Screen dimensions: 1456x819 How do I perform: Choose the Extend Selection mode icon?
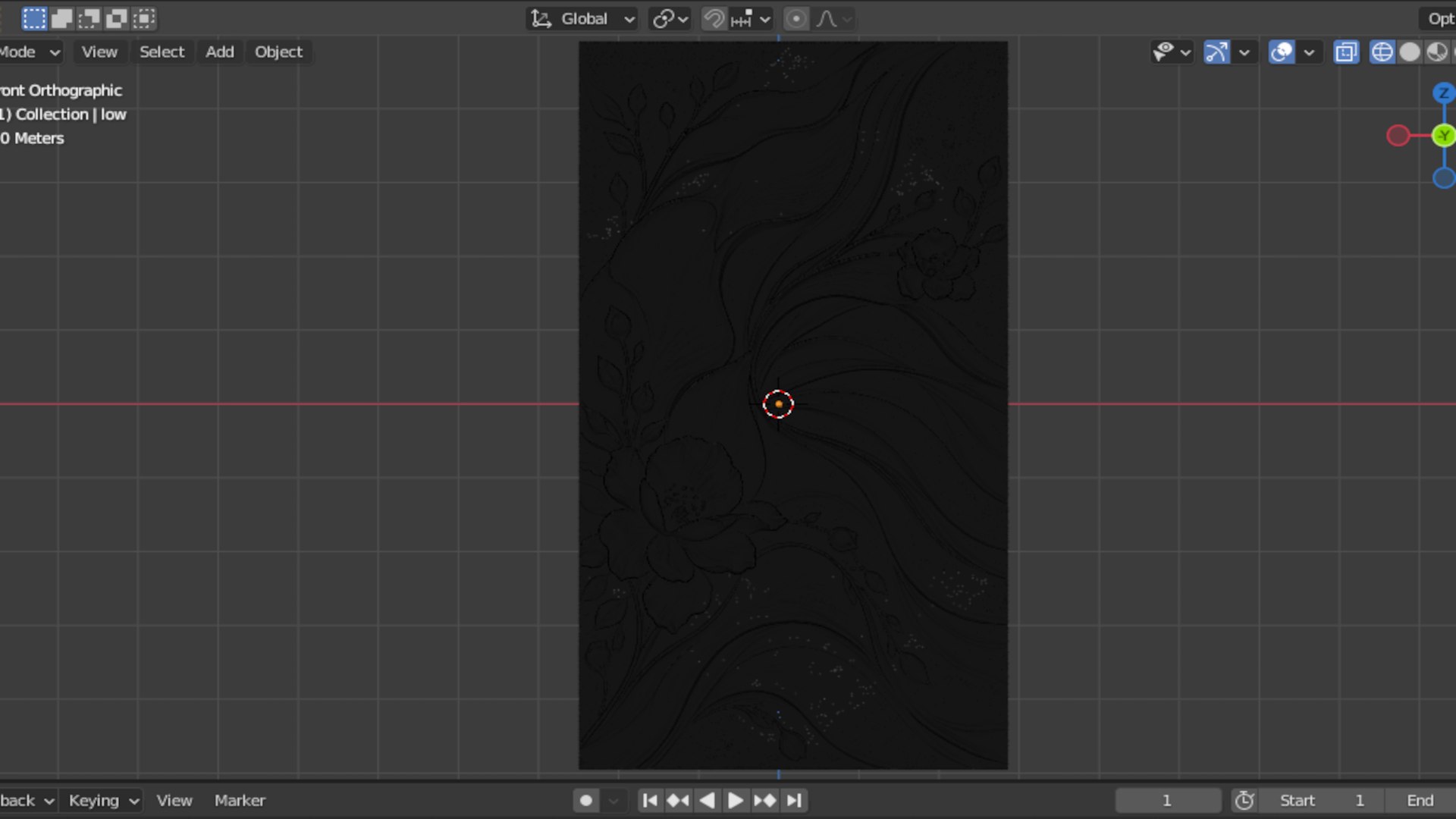[61, 18]
